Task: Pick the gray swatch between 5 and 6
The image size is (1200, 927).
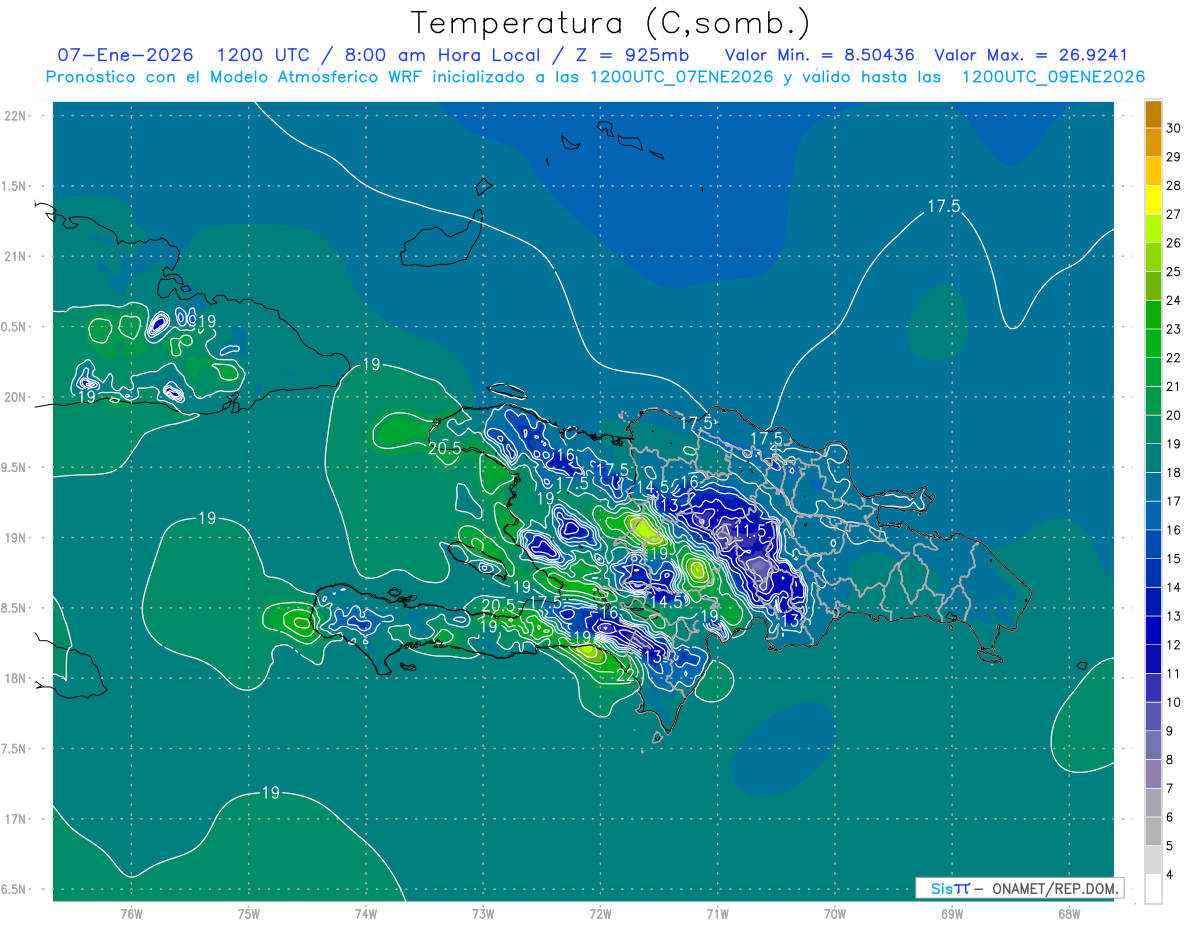Action: tap(1153, 831)
